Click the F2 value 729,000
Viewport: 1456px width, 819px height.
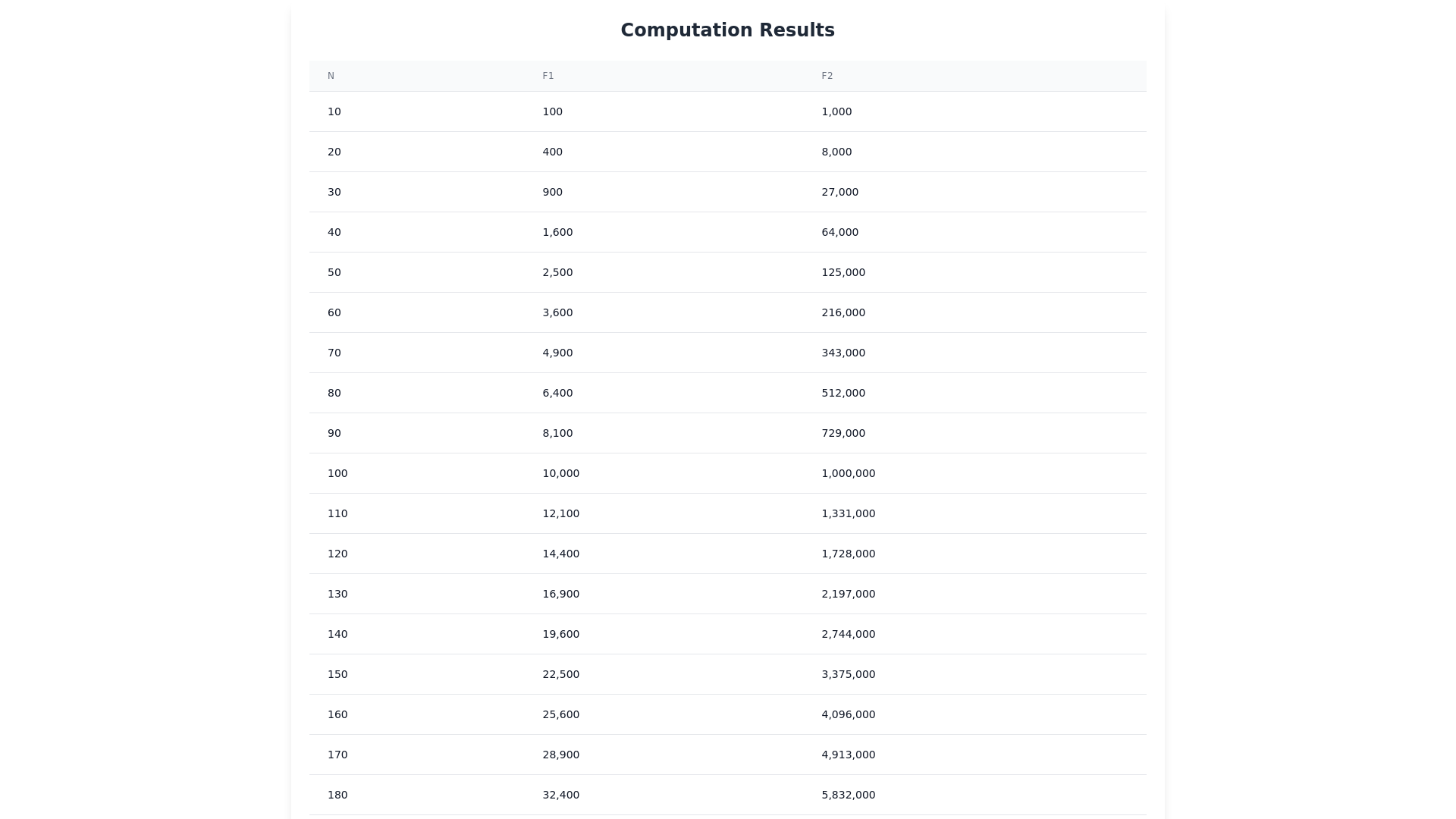click(843, 433)
